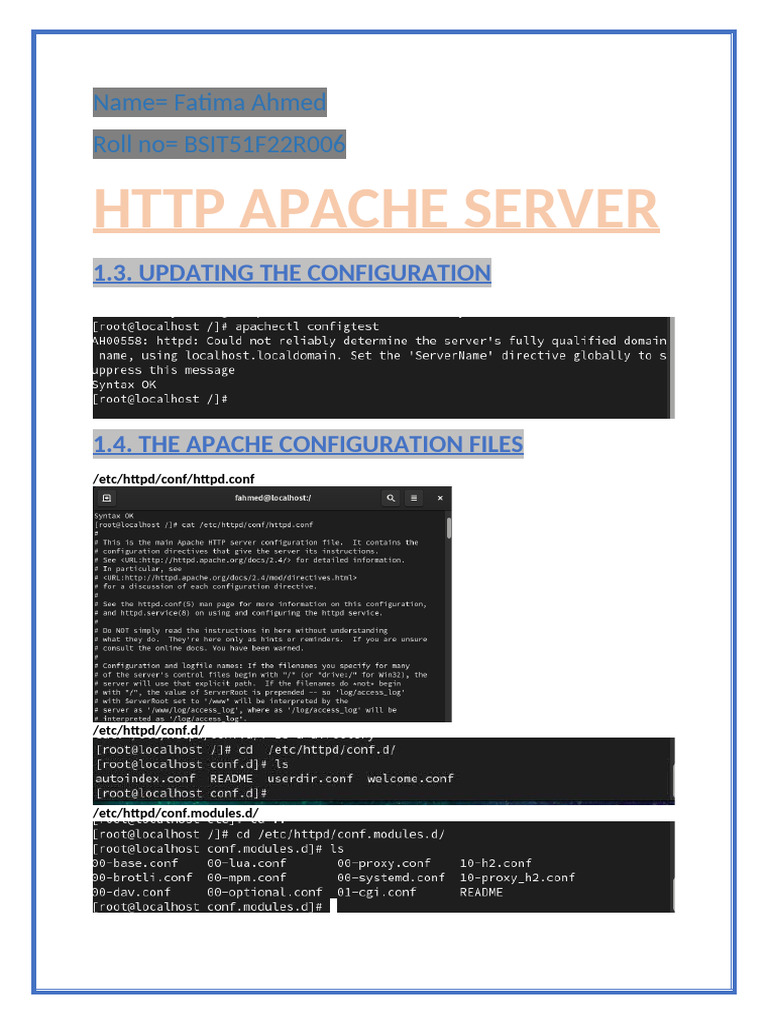
Task: Click the Syntax OK output line under the AH00558 warning
Action: (124, 385)
